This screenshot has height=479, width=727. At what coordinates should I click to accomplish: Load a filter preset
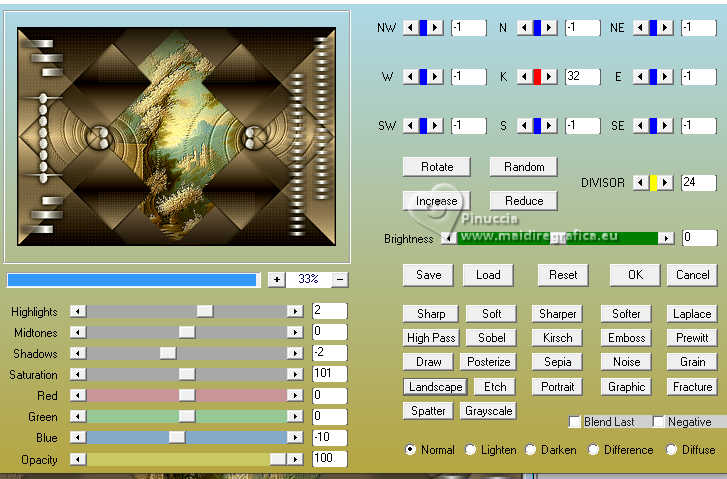[488, 275]
